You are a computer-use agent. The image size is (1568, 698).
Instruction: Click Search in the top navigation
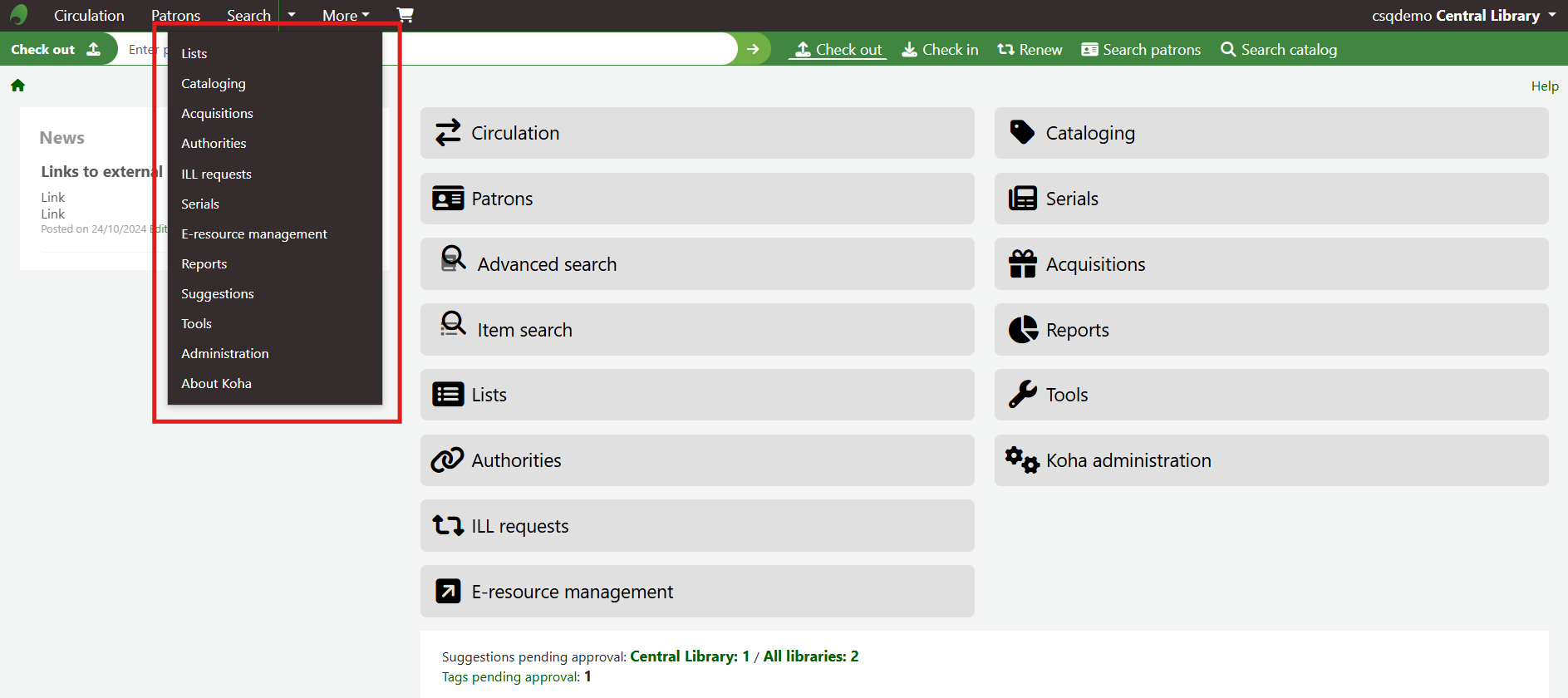pos(248,15)
